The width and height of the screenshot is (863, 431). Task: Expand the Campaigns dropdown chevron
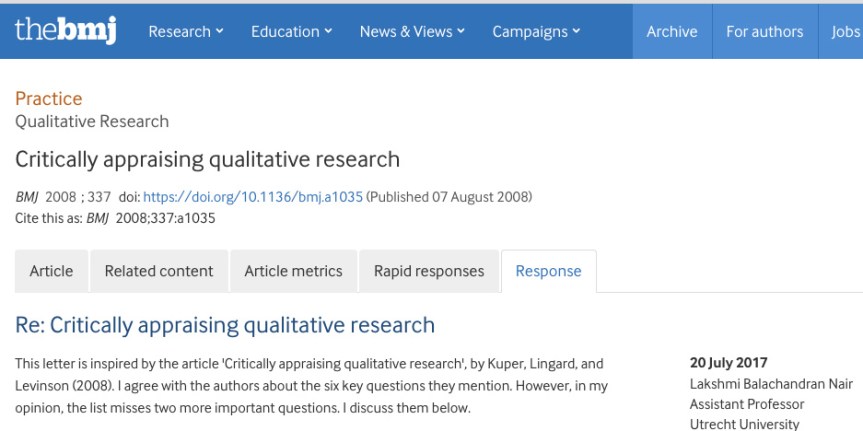pyautogui.click(x=576, y=32)
